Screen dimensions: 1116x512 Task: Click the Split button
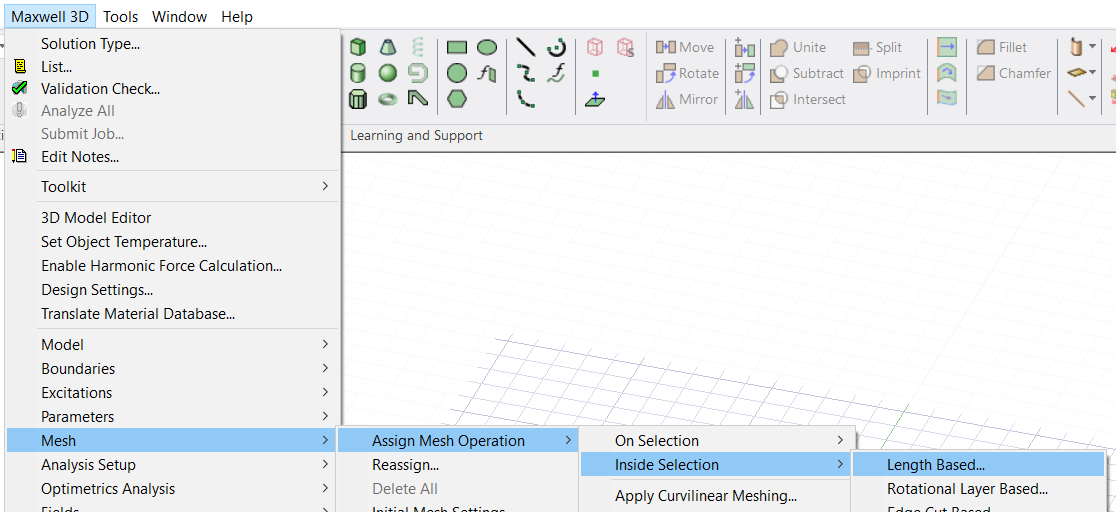pyautogui.click(x=878, y=48)
